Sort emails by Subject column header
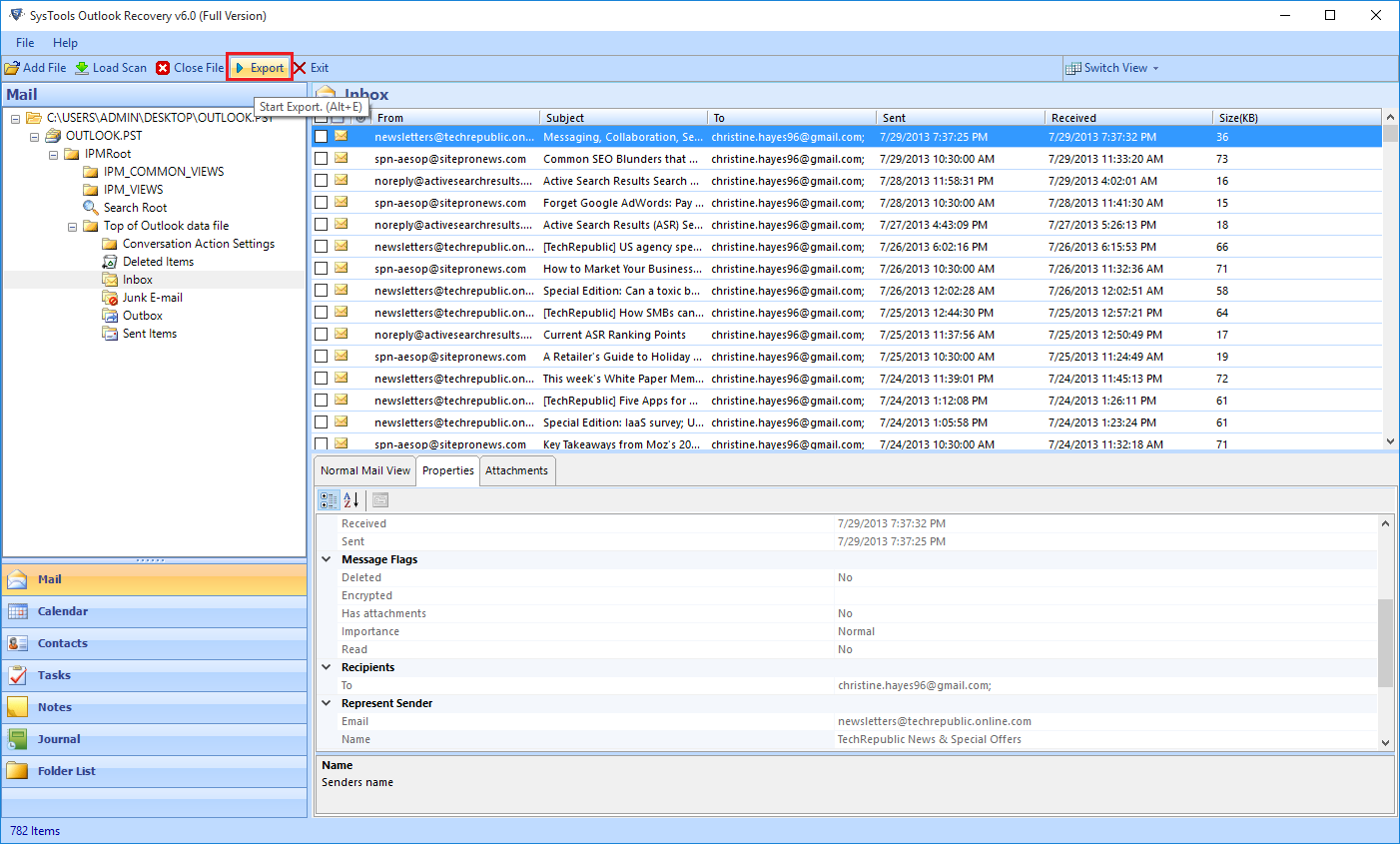 coord(623,118)
